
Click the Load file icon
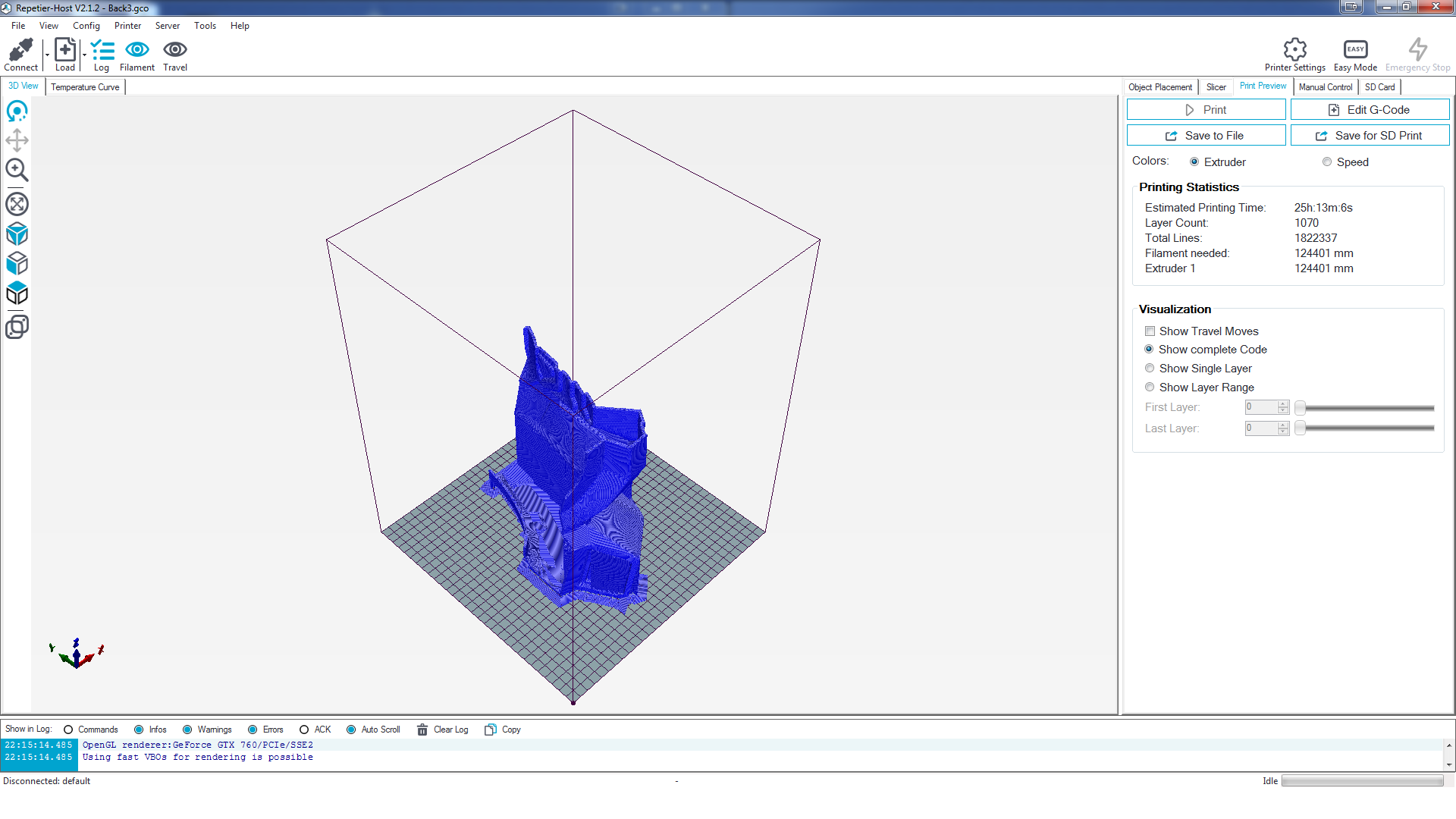[x=65, y=50]
